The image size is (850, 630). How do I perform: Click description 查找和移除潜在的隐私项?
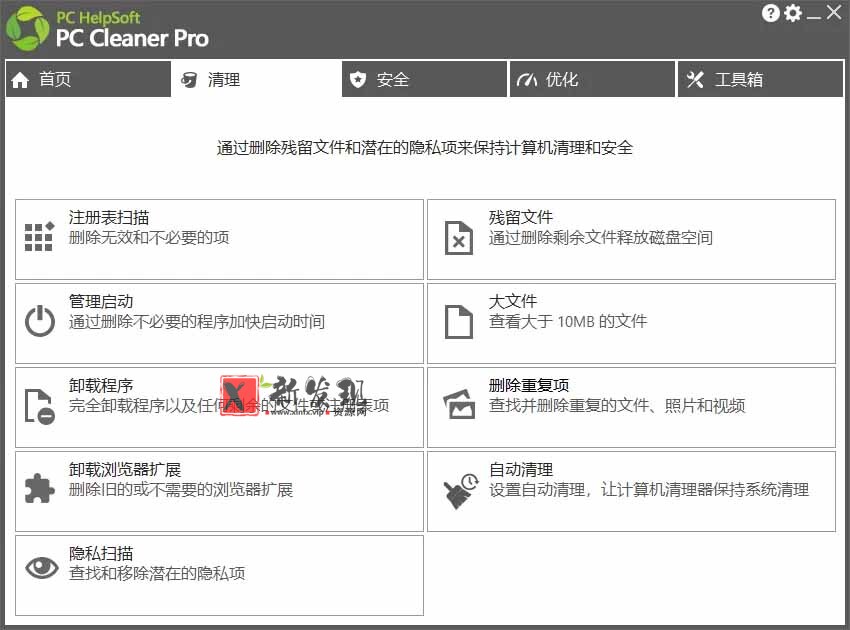coord(157,574)
